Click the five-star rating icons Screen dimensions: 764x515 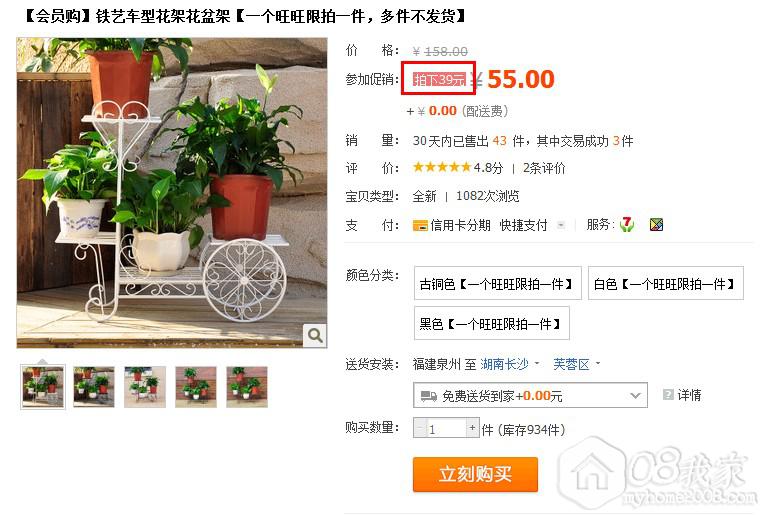441,168
